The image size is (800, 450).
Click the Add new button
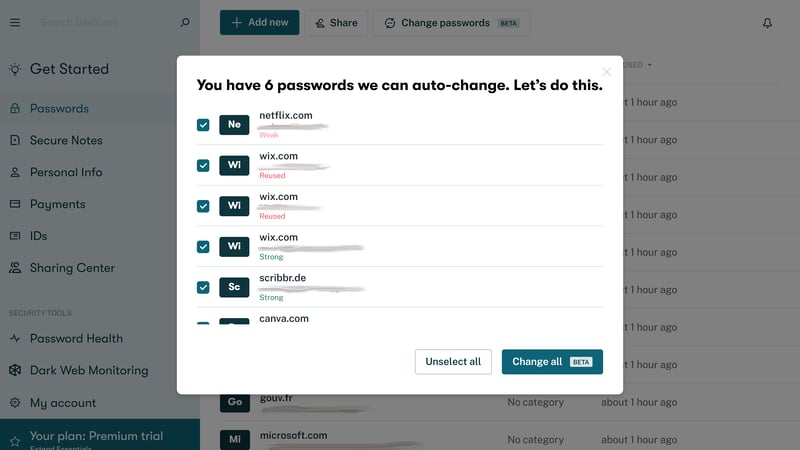tap(259, 22)
